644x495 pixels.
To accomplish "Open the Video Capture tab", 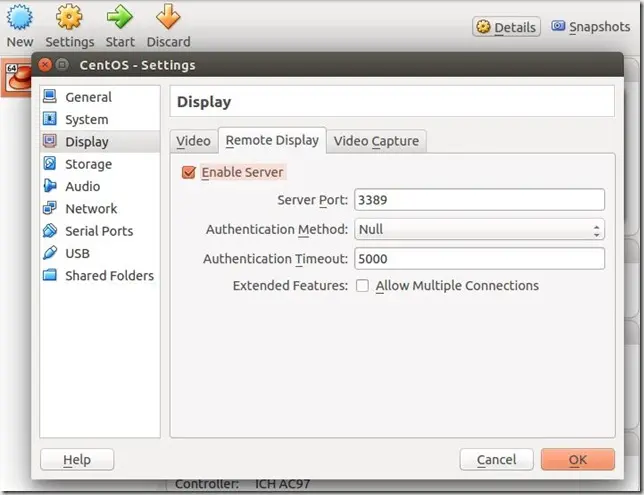I will pyautogui.click(x=376, y=141).
